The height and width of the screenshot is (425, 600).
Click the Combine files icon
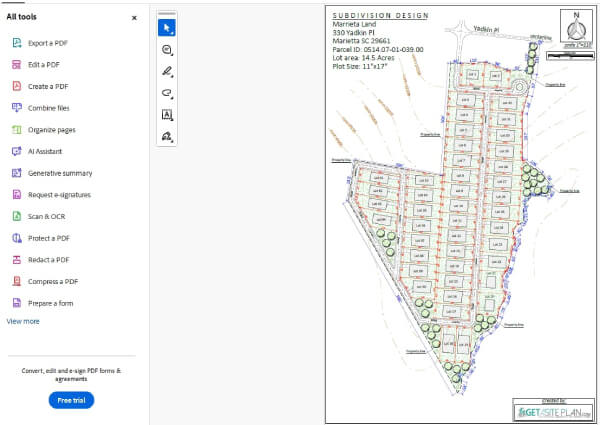[17, 108]
